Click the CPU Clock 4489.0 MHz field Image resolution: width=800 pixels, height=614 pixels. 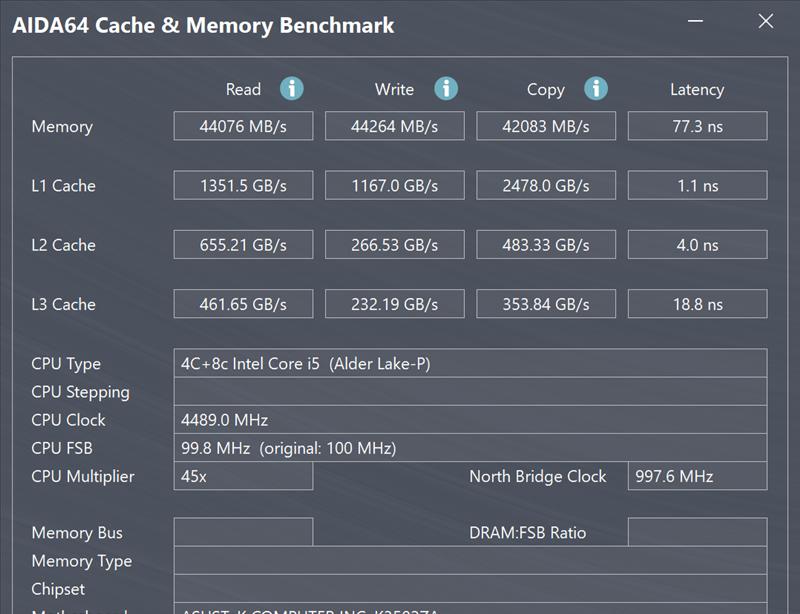470,420
